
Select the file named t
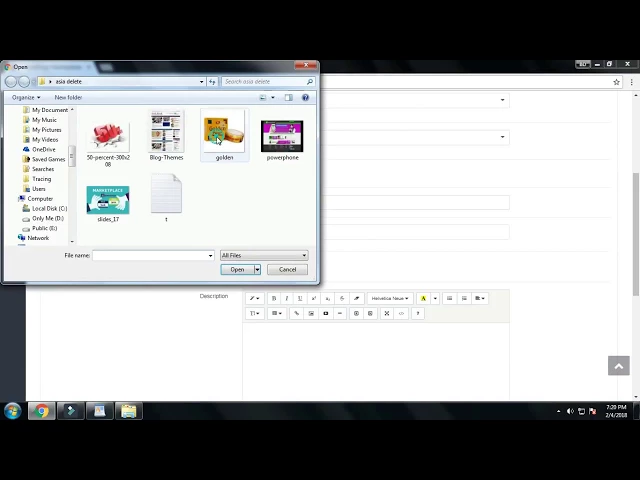[x=166, y=198]
